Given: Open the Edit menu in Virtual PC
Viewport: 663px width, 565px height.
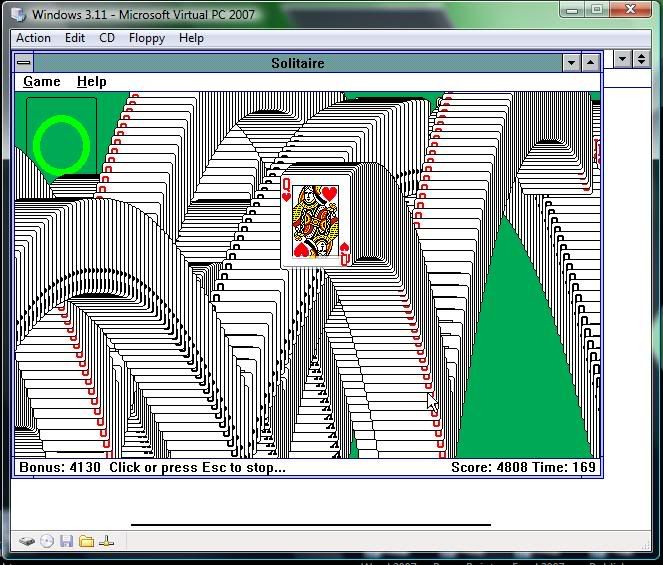Looking at the screenshot, I should tap(75, 38).
